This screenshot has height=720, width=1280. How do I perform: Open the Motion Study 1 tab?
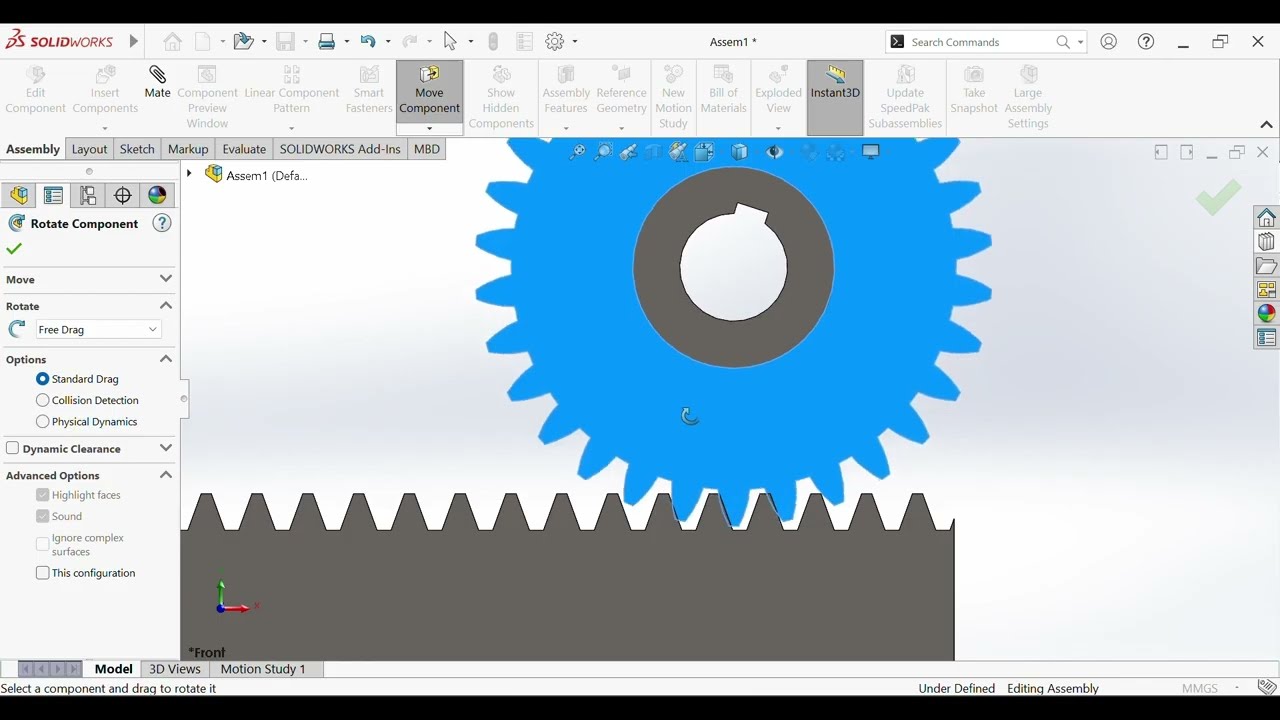[263, 669]
